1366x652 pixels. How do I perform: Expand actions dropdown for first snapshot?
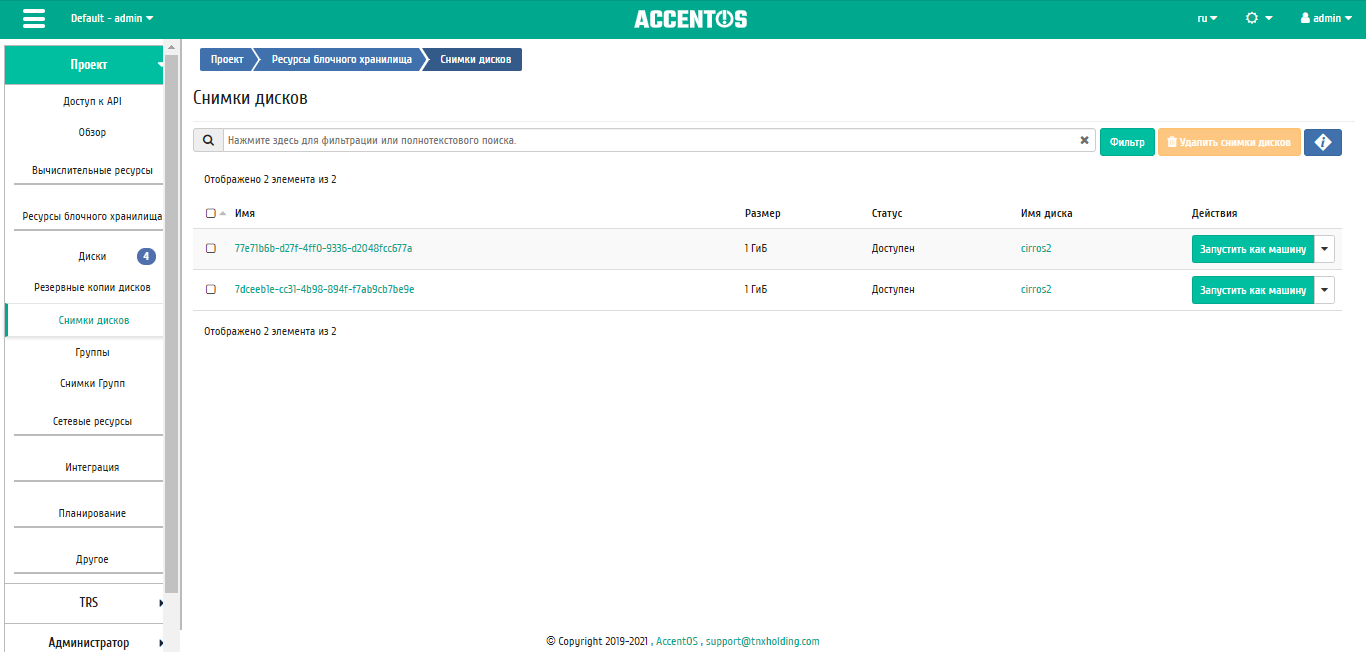coord(1324,249)
